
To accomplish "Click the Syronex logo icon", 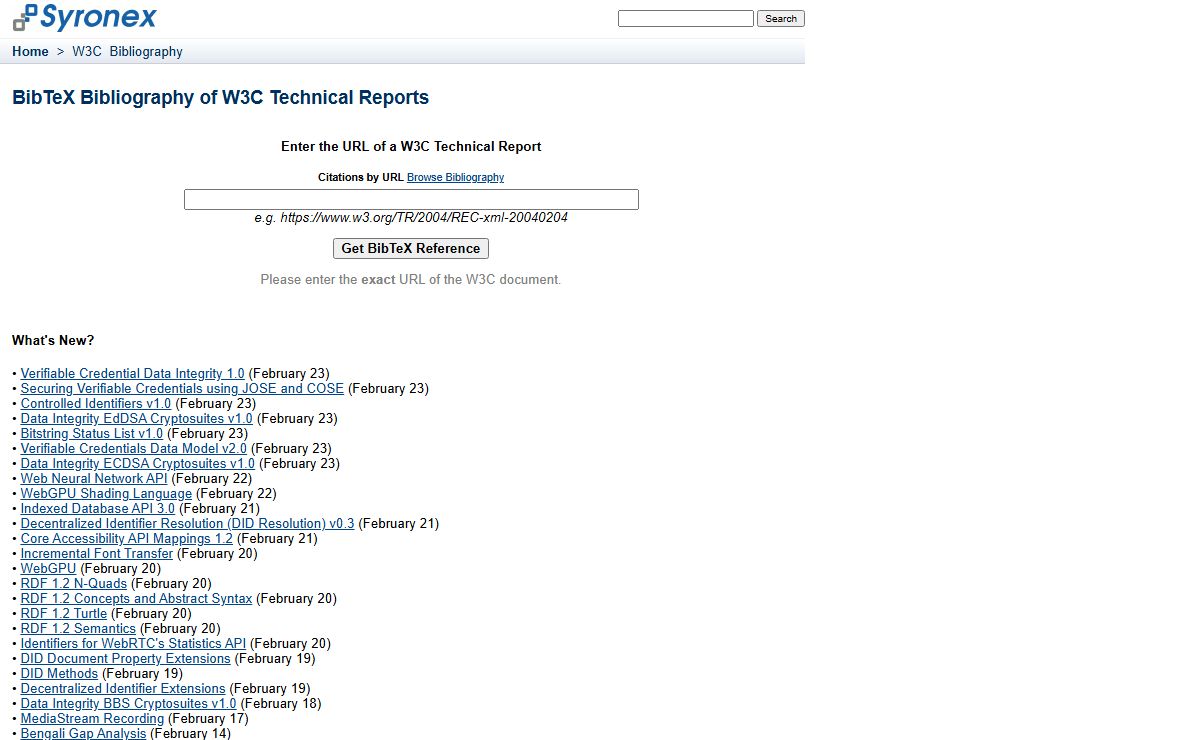I will [25, 18].
